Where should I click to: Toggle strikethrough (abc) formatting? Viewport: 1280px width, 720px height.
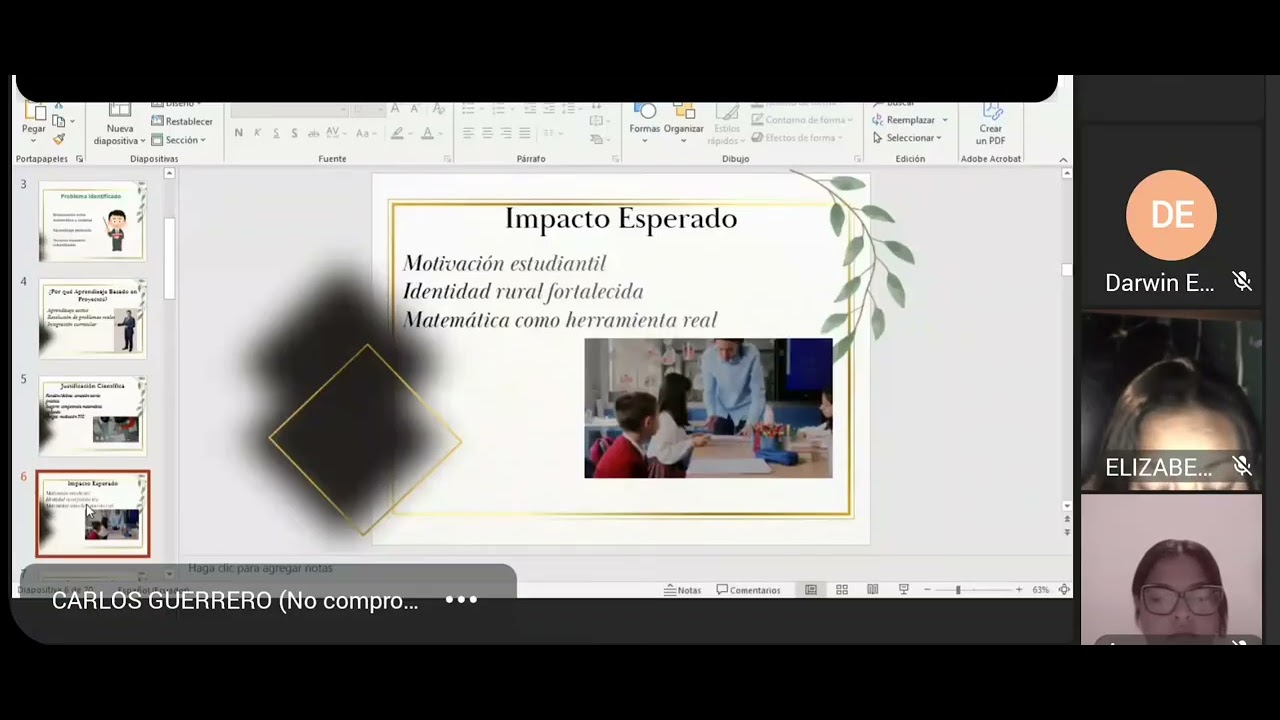pyautogui.click(x=313, y=133)
